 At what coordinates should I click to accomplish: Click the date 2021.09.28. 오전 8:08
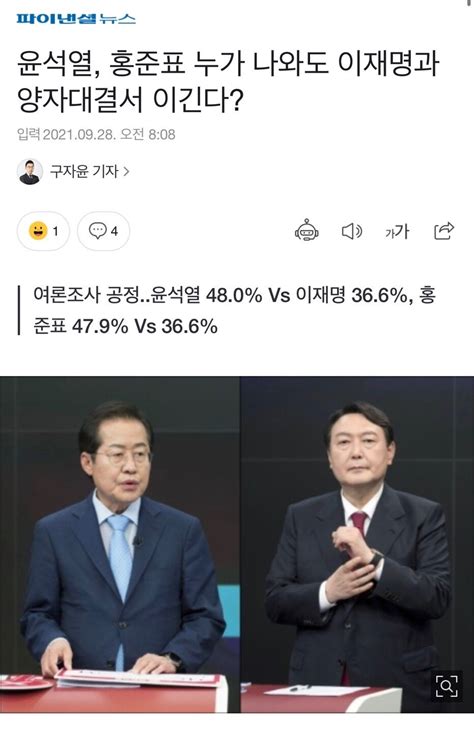tap(109, 135)
